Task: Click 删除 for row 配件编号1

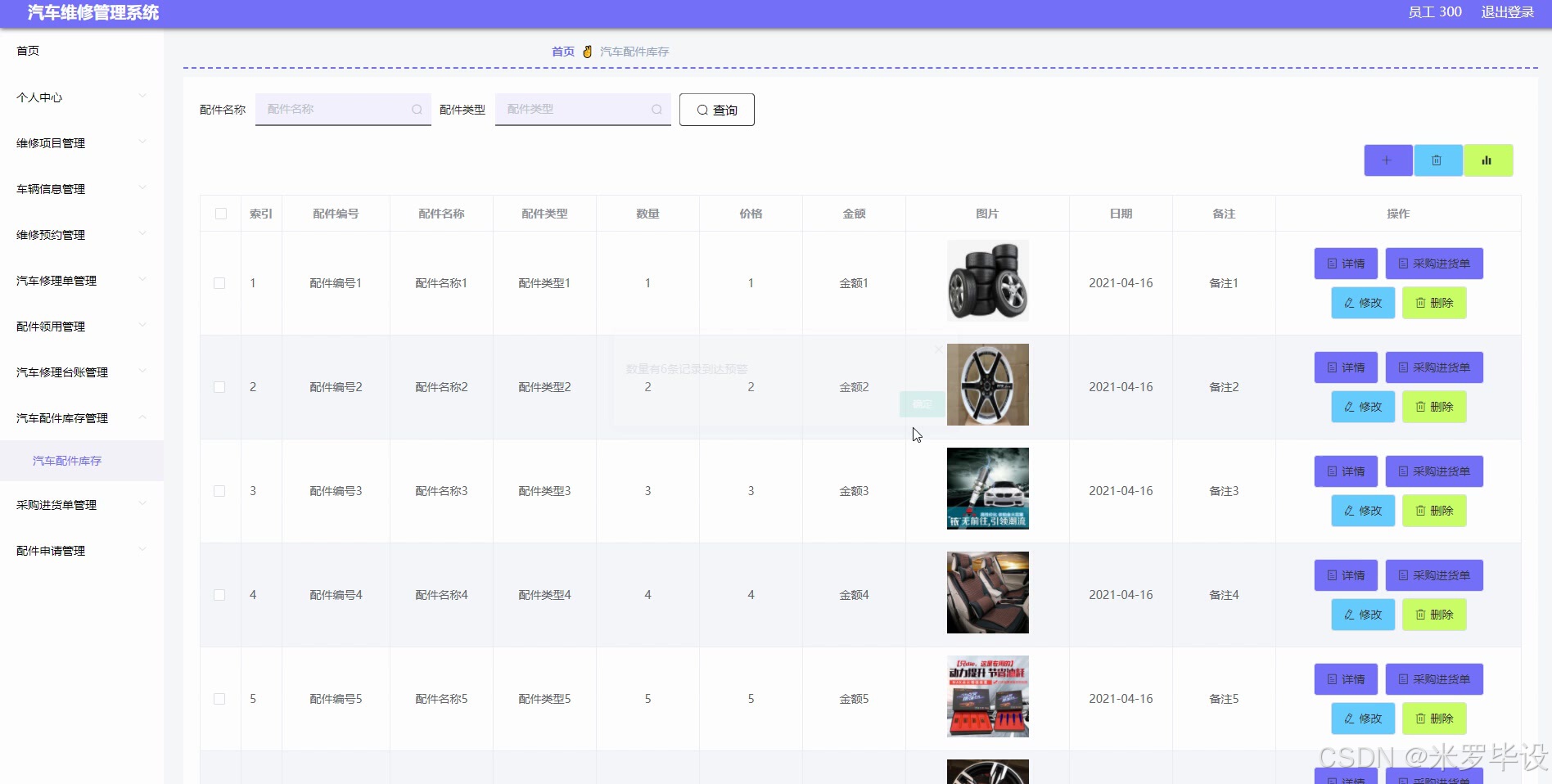Action: 1434,303
